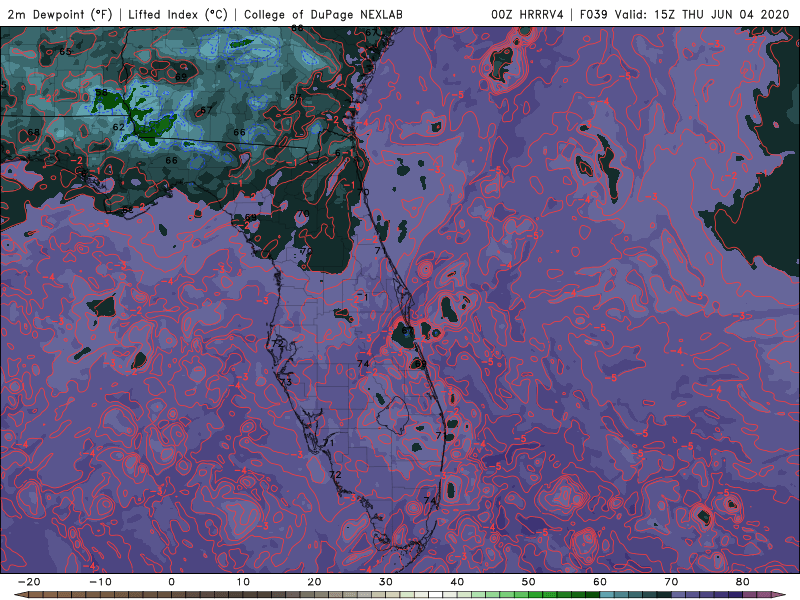This screenshot has height=600, width=800.
Task: Click the "73" dewpoint value on Florida coast
Action: coord(286,382)
